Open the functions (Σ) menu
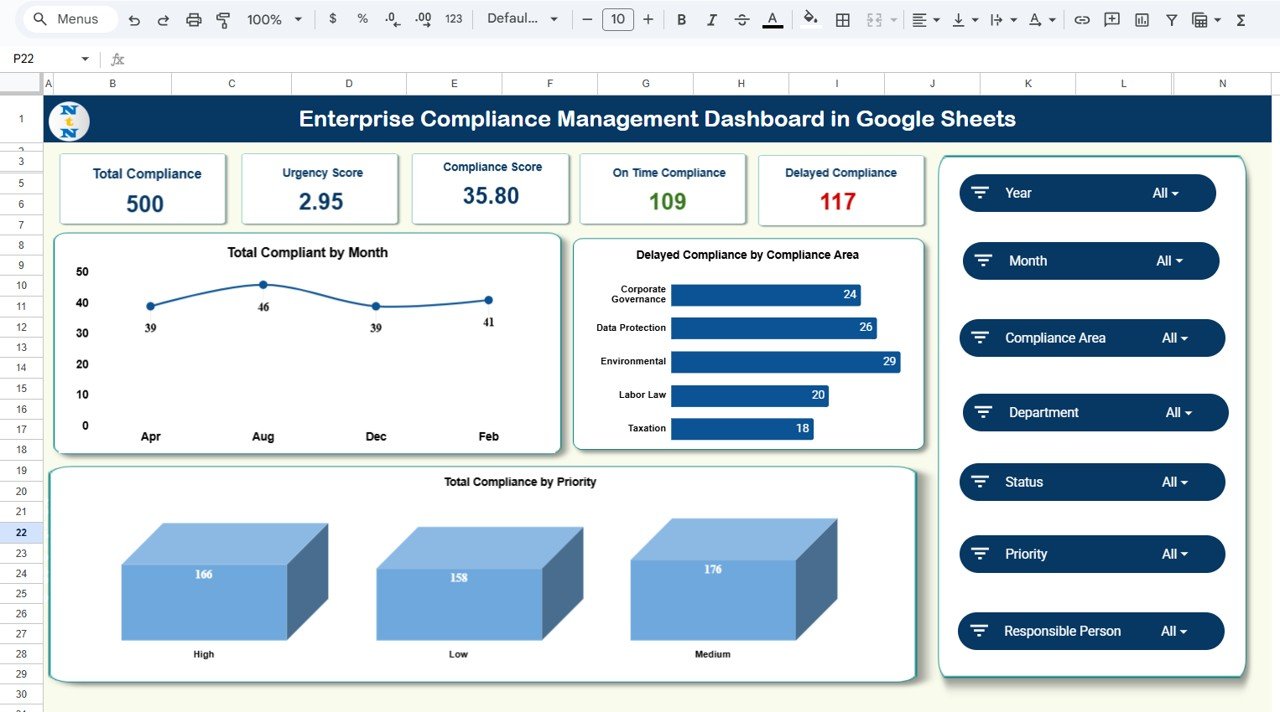Screen dimensions: 1280x712 [x=1241, y=18]
